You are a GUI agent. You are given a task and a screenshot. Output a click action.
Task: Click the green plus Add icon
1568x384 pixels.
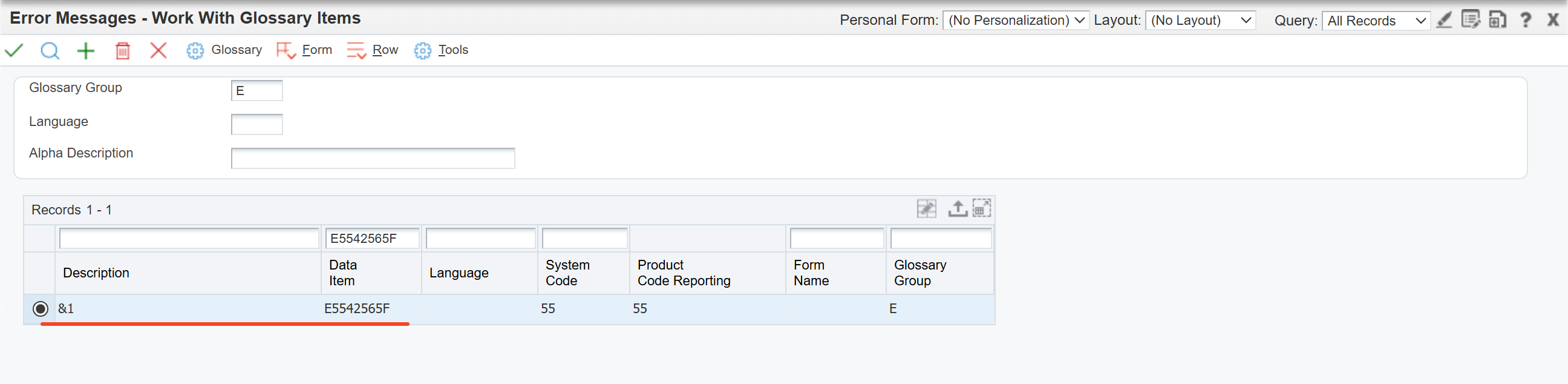pyautogui.click(x=86, y=50)
